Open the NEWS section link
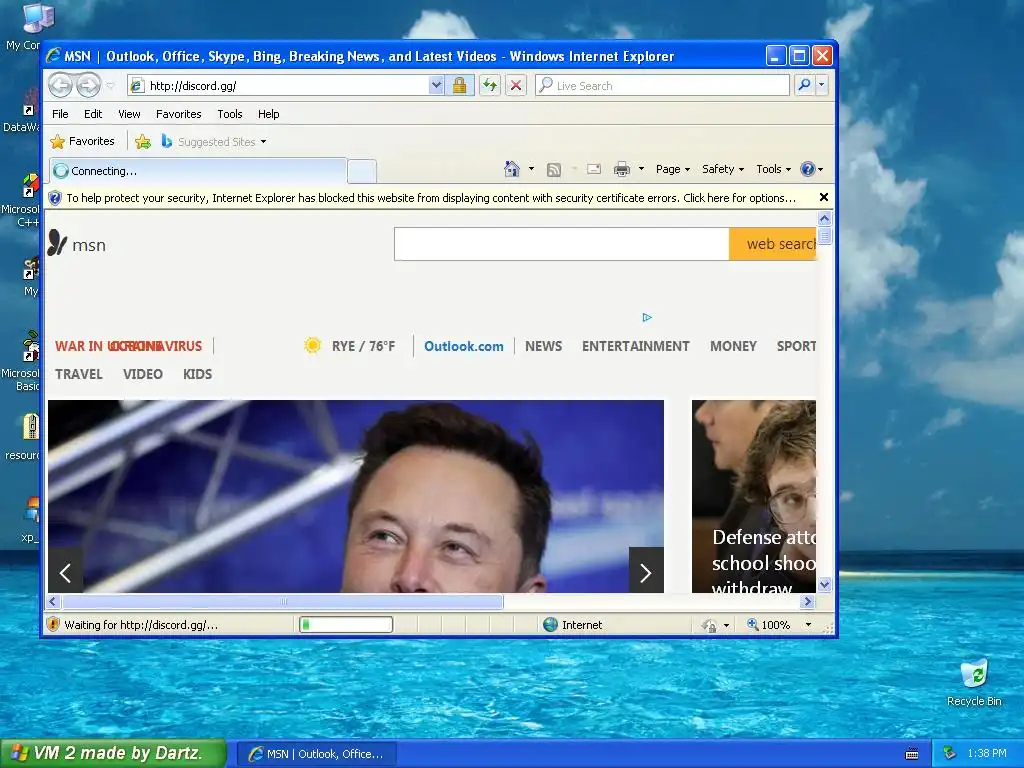1024x768 pixels. [543, 346]
